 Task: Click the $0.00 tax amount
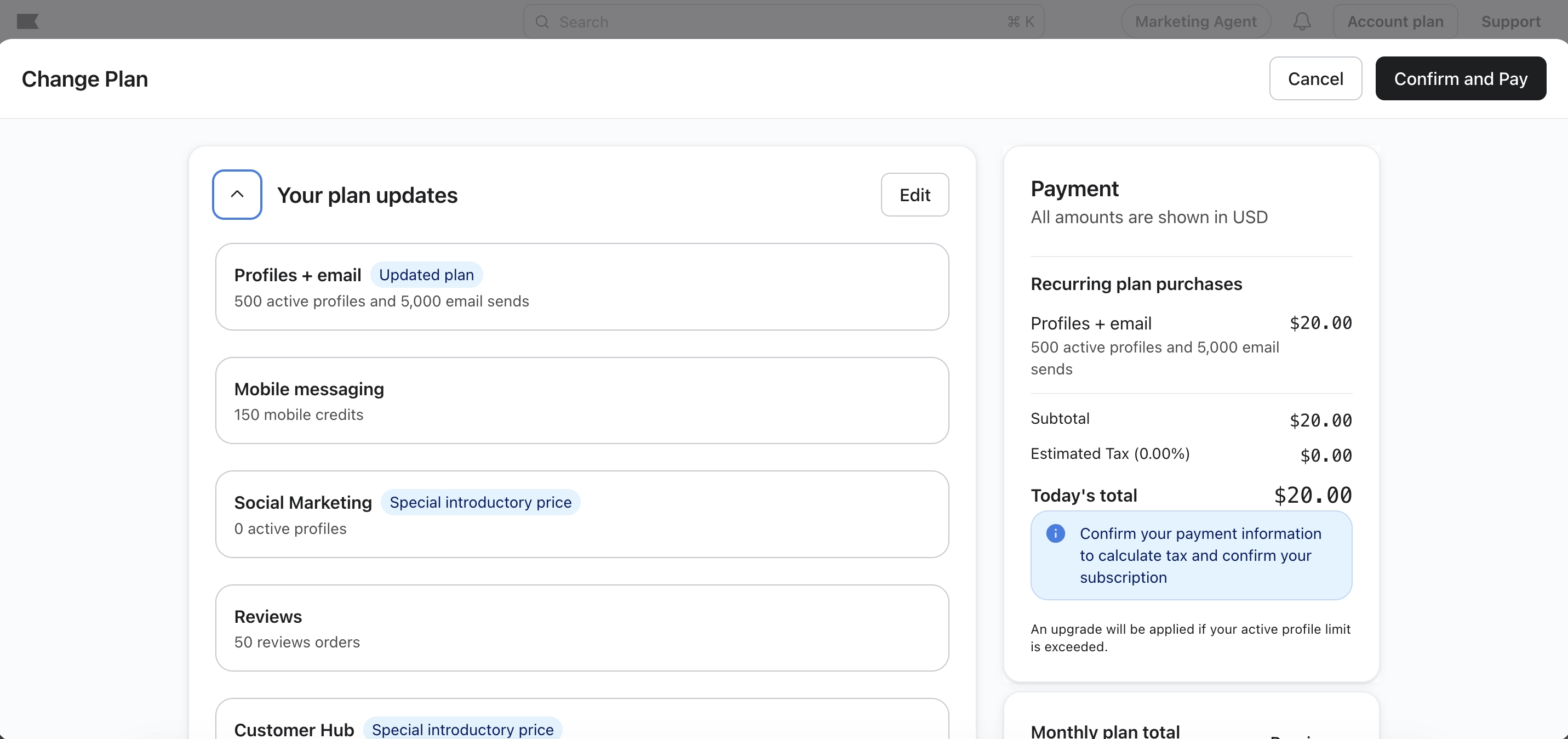point(1326,456)
